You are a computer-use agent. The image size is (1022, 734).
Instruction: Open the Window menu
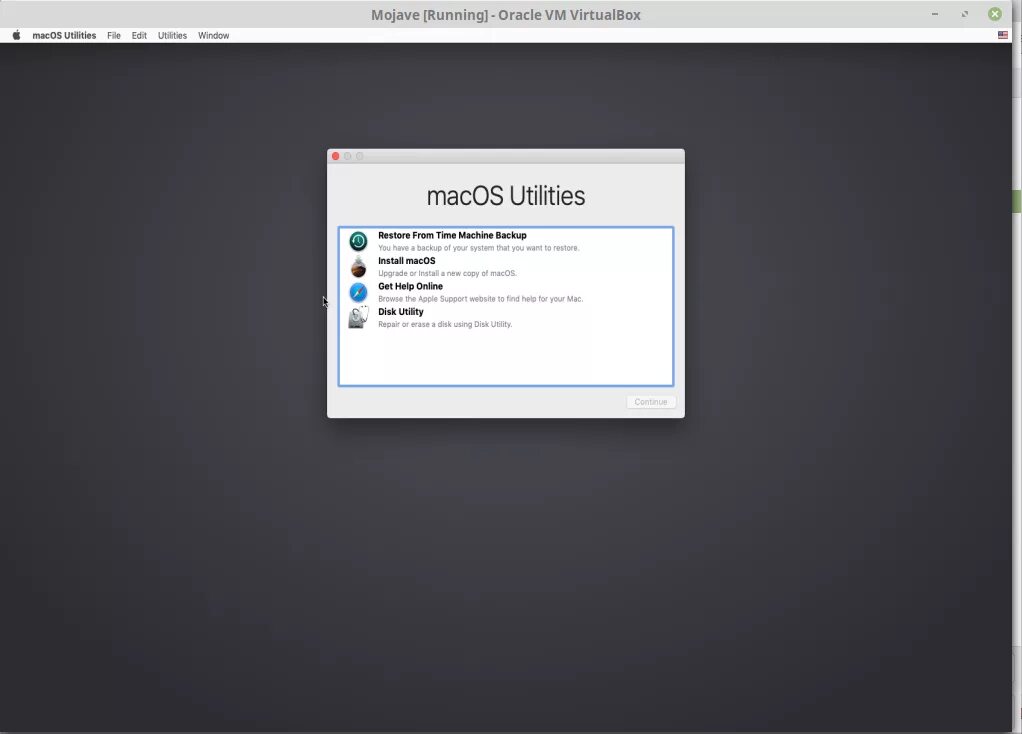pyautogui.click(x=213, y=35)
